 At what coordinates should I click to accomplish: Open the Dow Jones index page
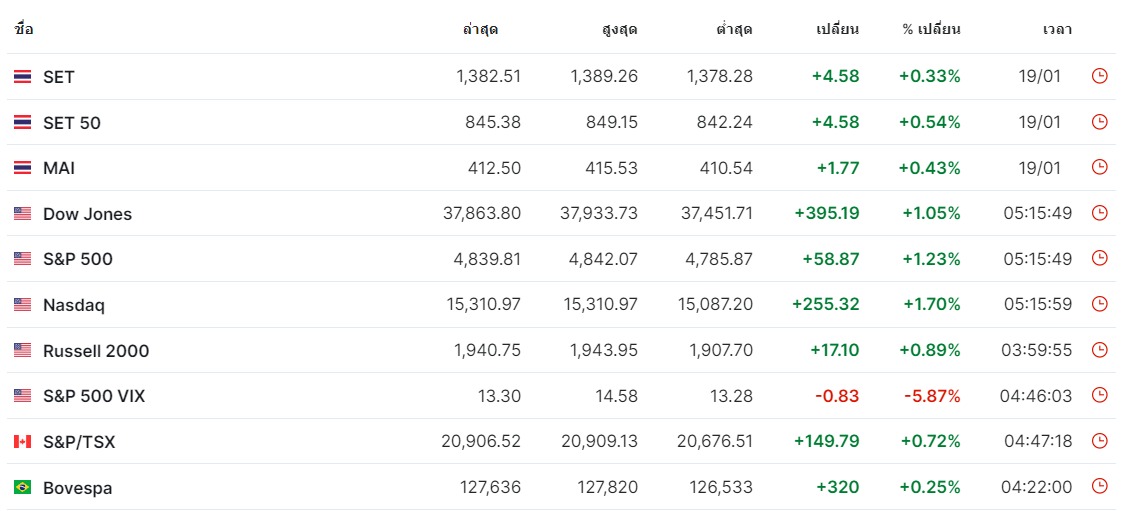pos(87,214)
